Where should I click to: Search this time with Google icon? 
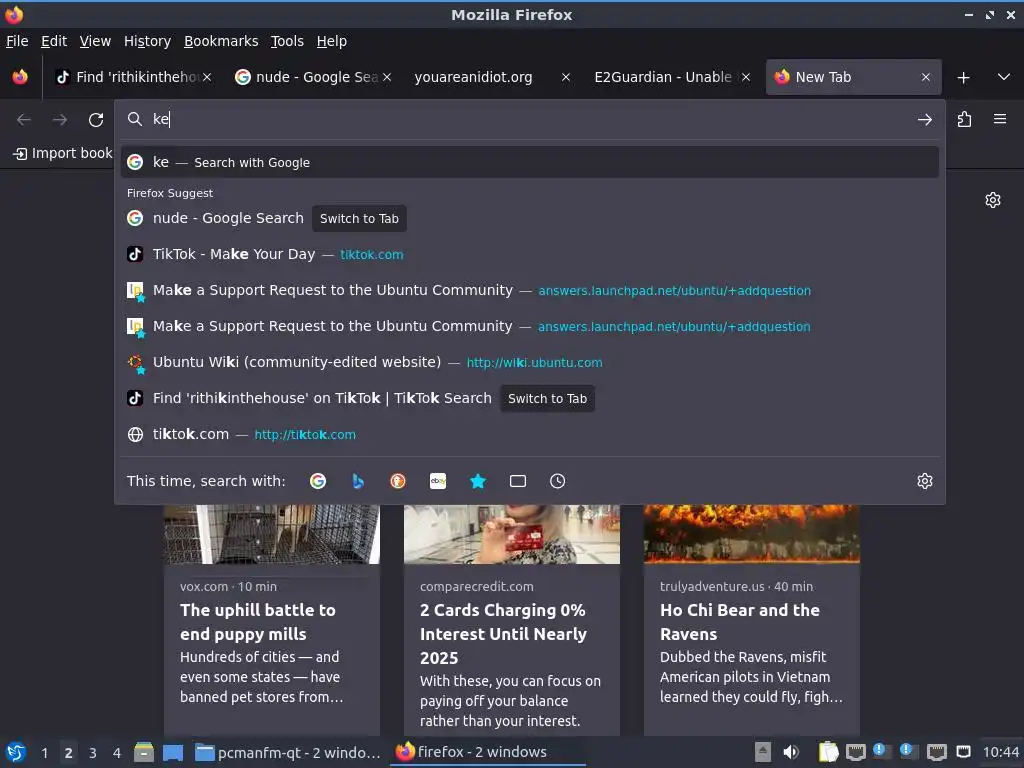point(318,481)
